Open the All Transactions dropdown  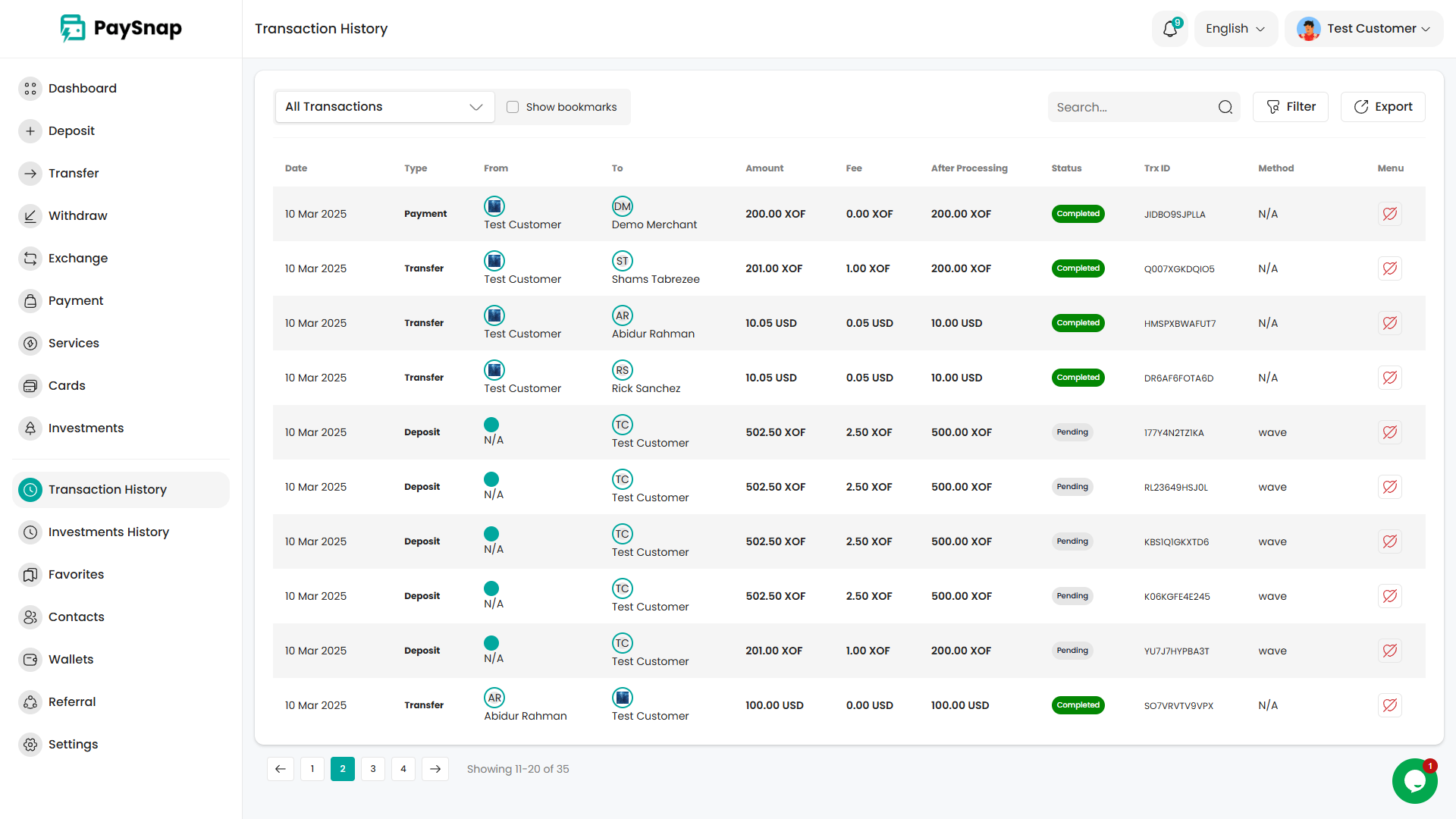384,107
